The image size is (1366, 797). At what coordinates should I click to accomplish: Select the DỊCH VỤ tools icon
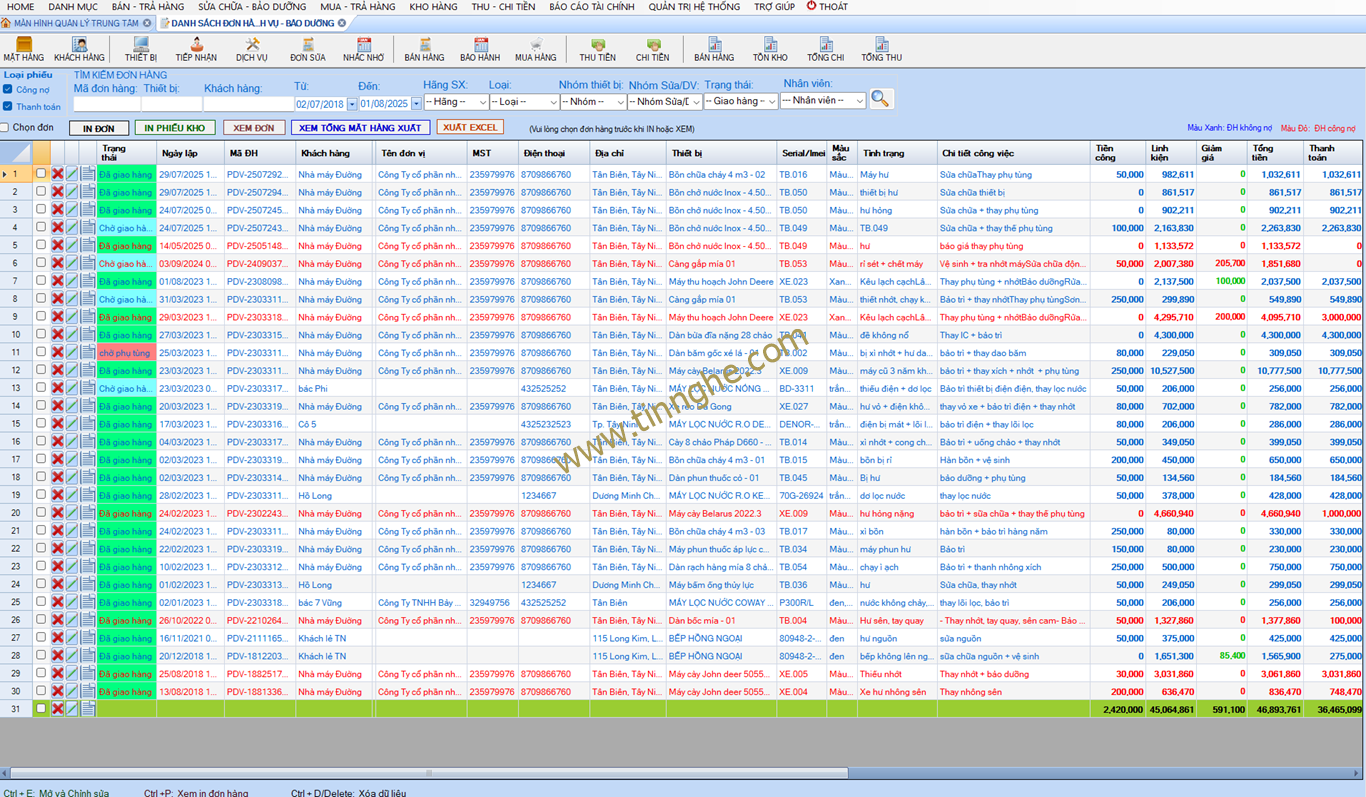click(252, 49)
